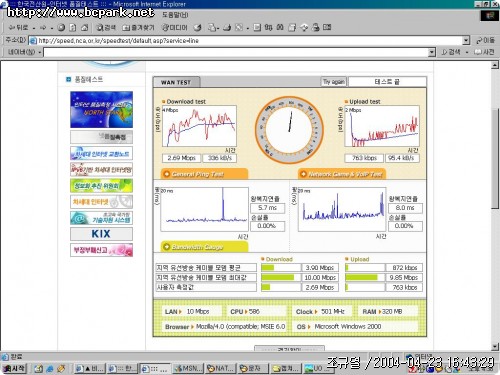Open the IPv6 차세대 인터넷망 banner

tap(101, 169)
